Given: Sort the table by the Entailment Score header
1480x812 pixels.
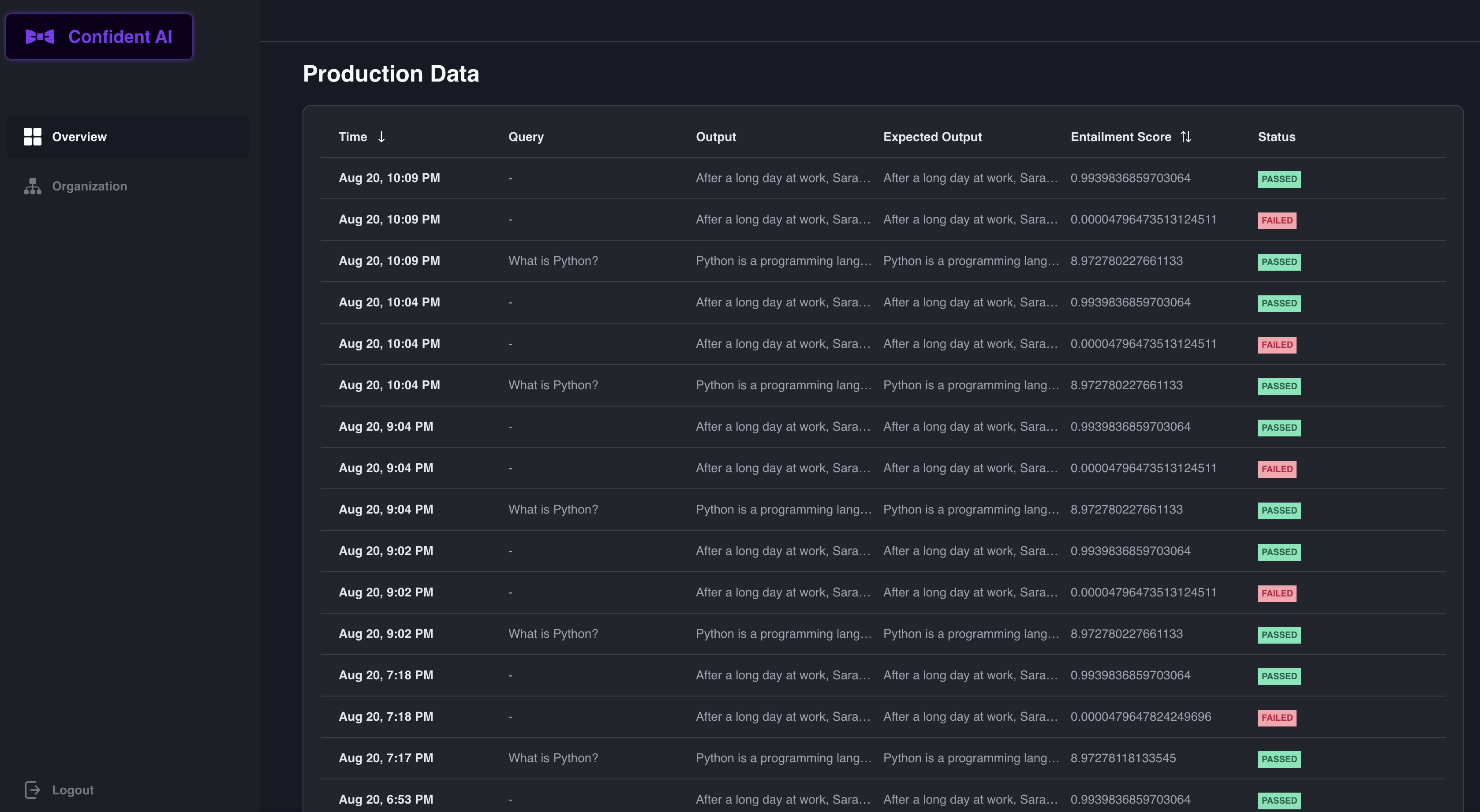Looking at the screenshot, I should [1120, 137].
